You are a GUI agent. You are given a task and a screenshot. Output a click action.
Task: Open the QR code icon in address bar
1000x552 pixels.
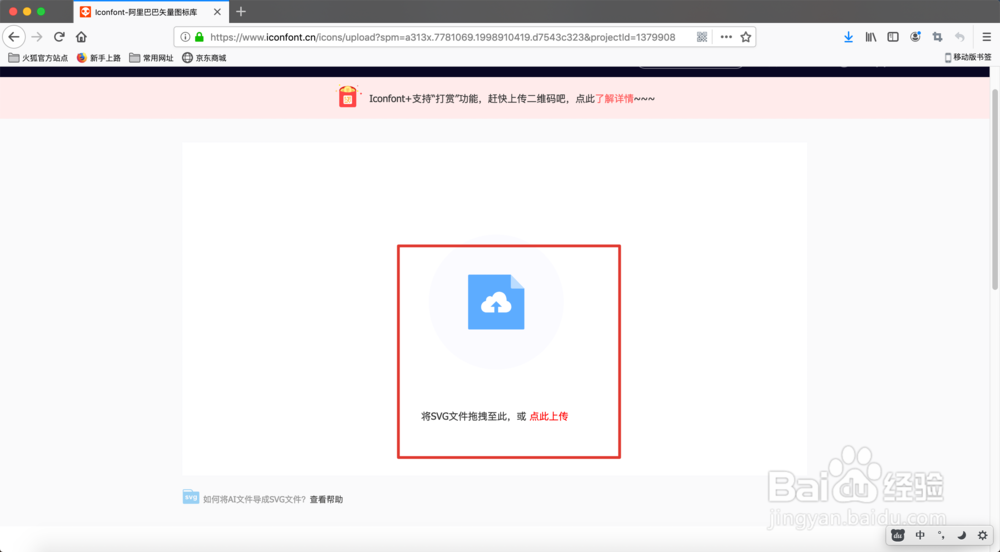[702, 37]
